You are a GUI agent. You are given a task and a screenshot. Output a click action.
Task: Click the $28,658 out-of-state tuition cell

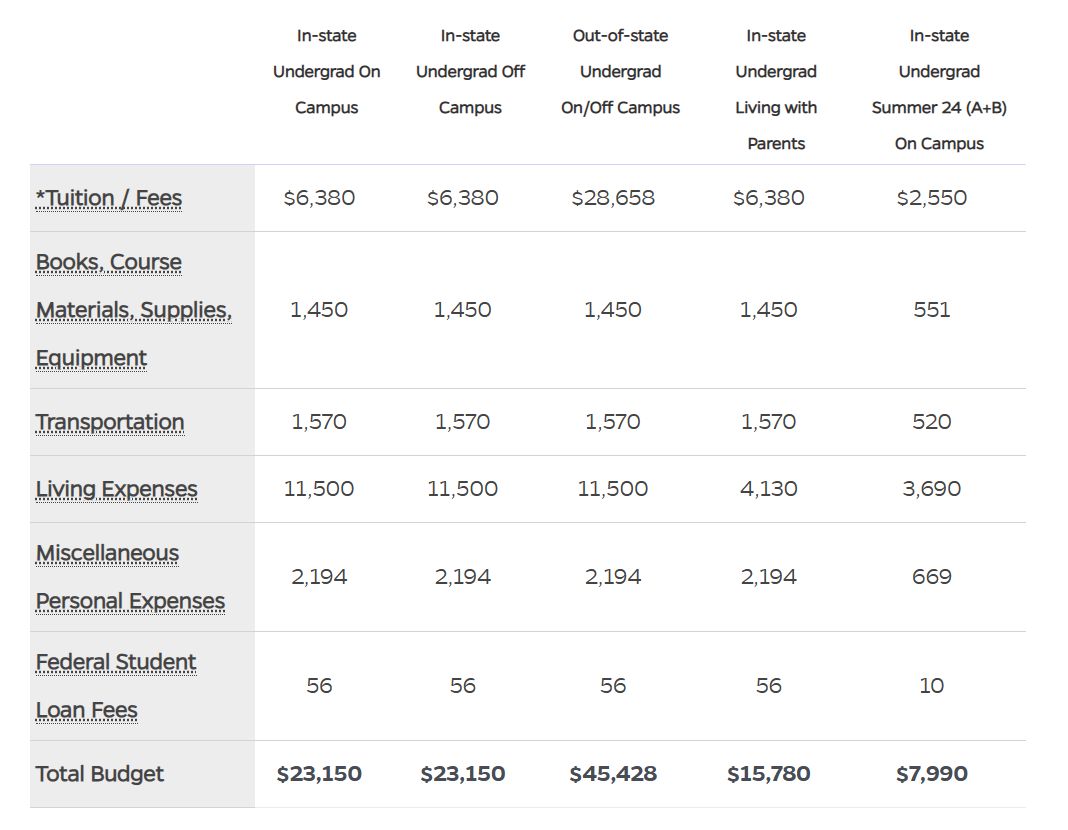click(x=613, y=198)
